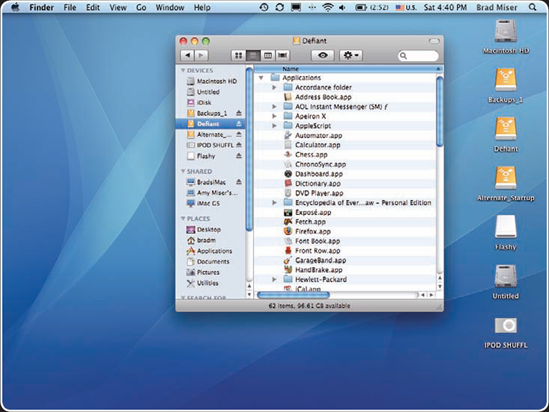The image size is (549, 412).
Task: Switch Finder to Cover Flow view
Action: pyautogui.click(x=283, y=55)
